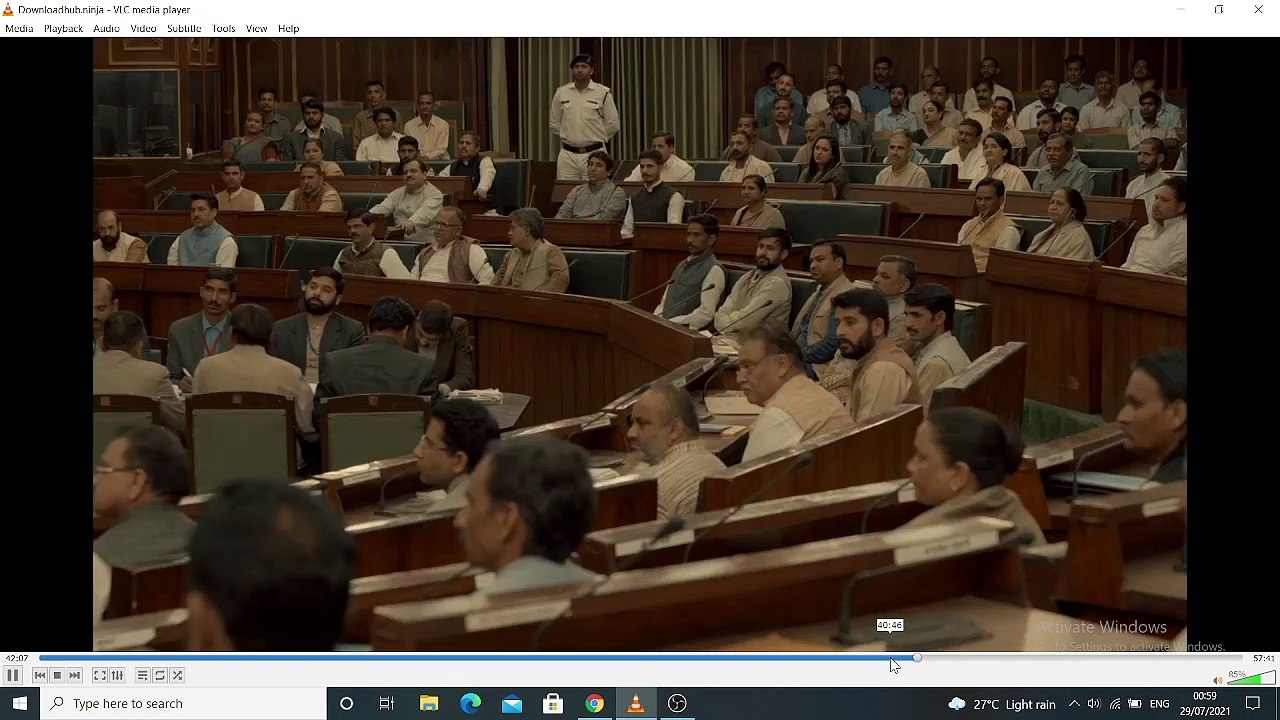The image size is (1280, 720).
Task: Adjust the VLC volume slider
Action: 1251,678
